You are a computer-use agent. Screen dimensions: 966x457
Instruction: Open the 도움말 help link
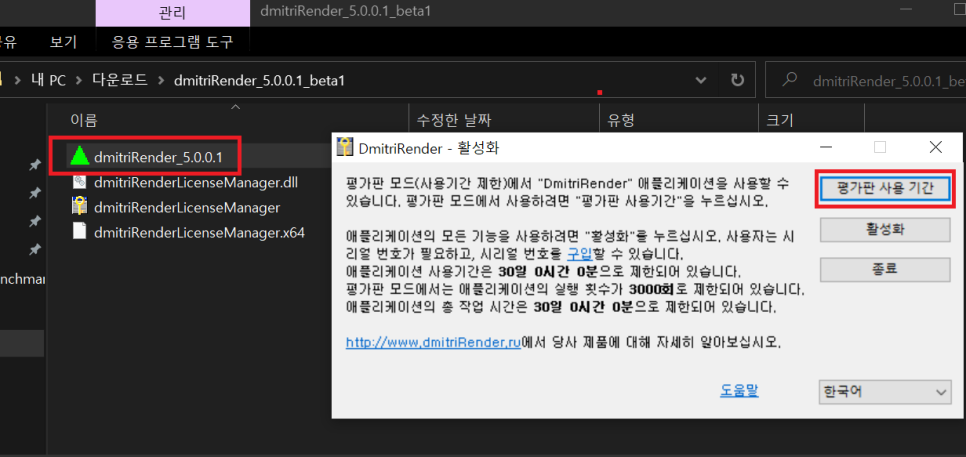click(739, 390)
